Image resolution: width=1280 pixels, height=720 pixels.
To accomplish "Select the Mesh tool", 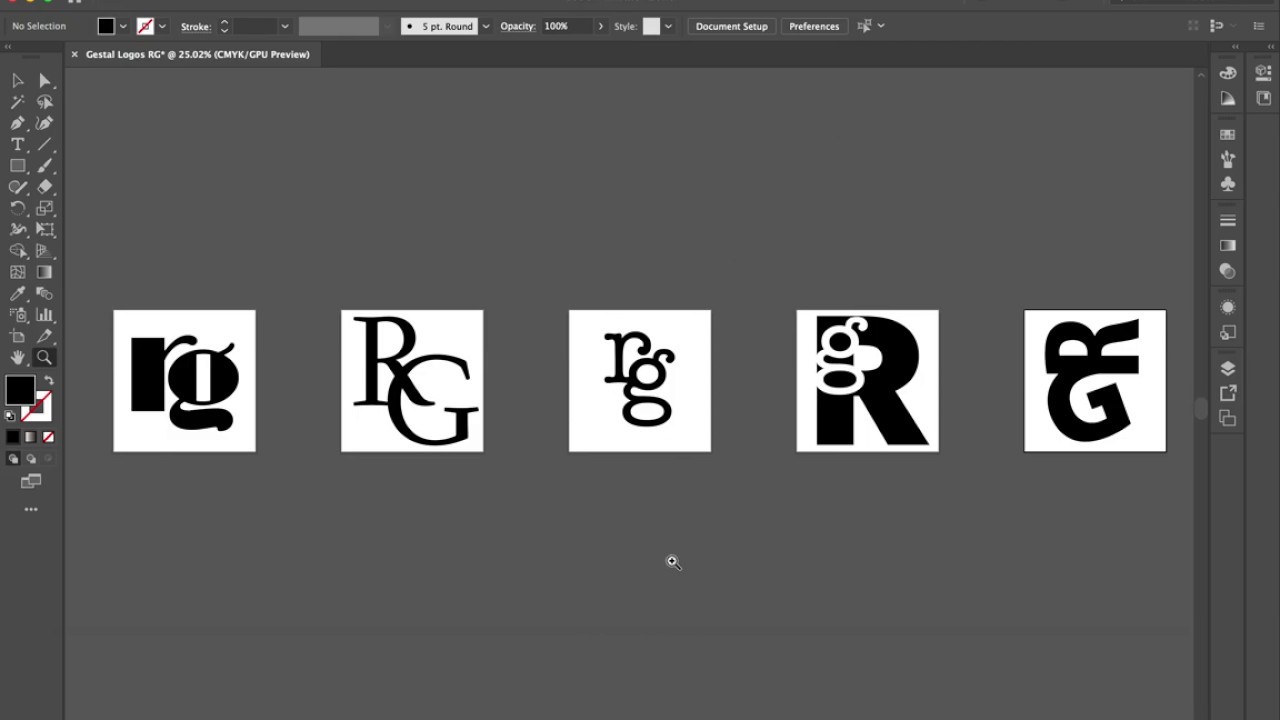I will [x=18, y=272].
